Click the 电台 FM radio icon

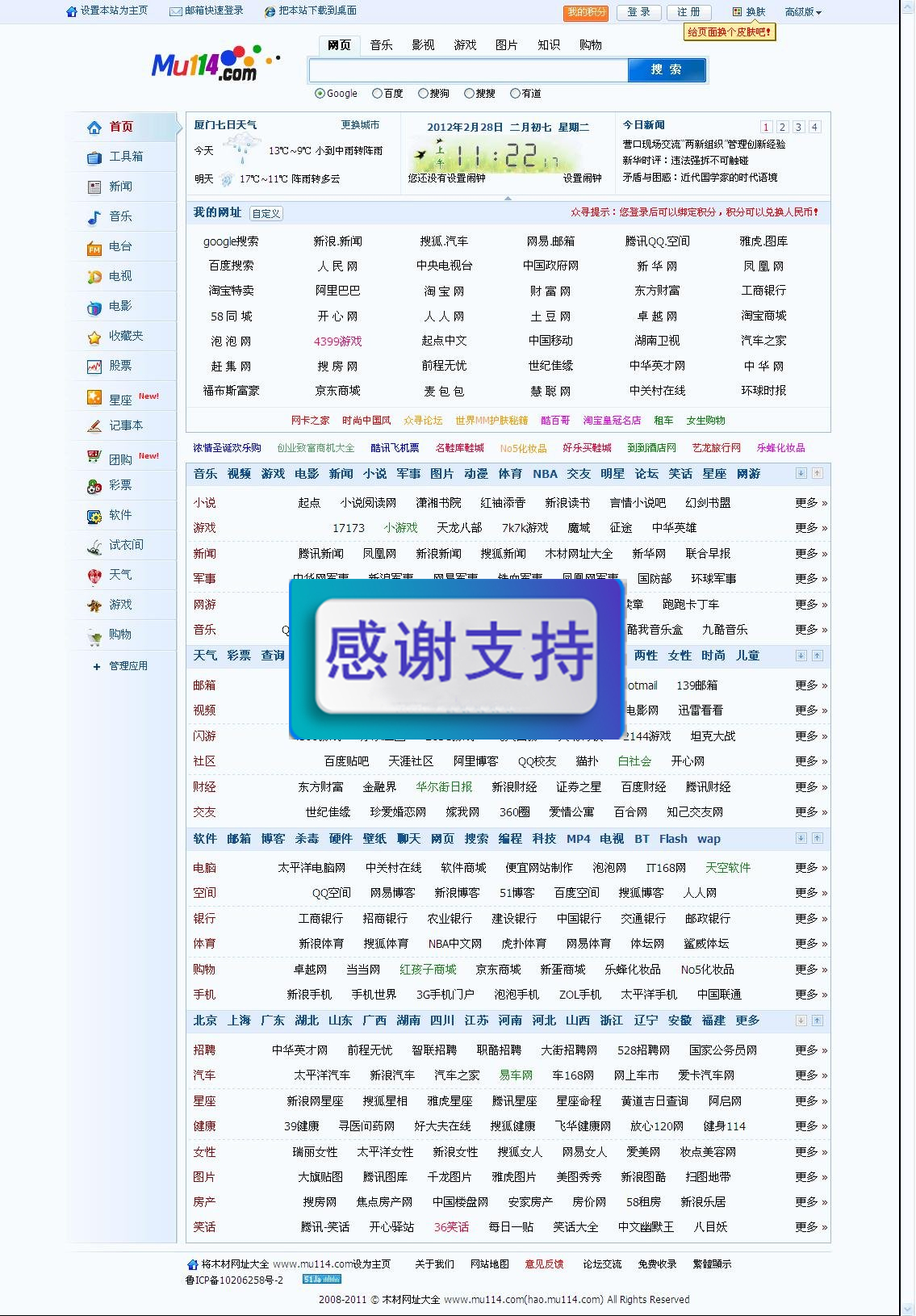pos(94,247)
